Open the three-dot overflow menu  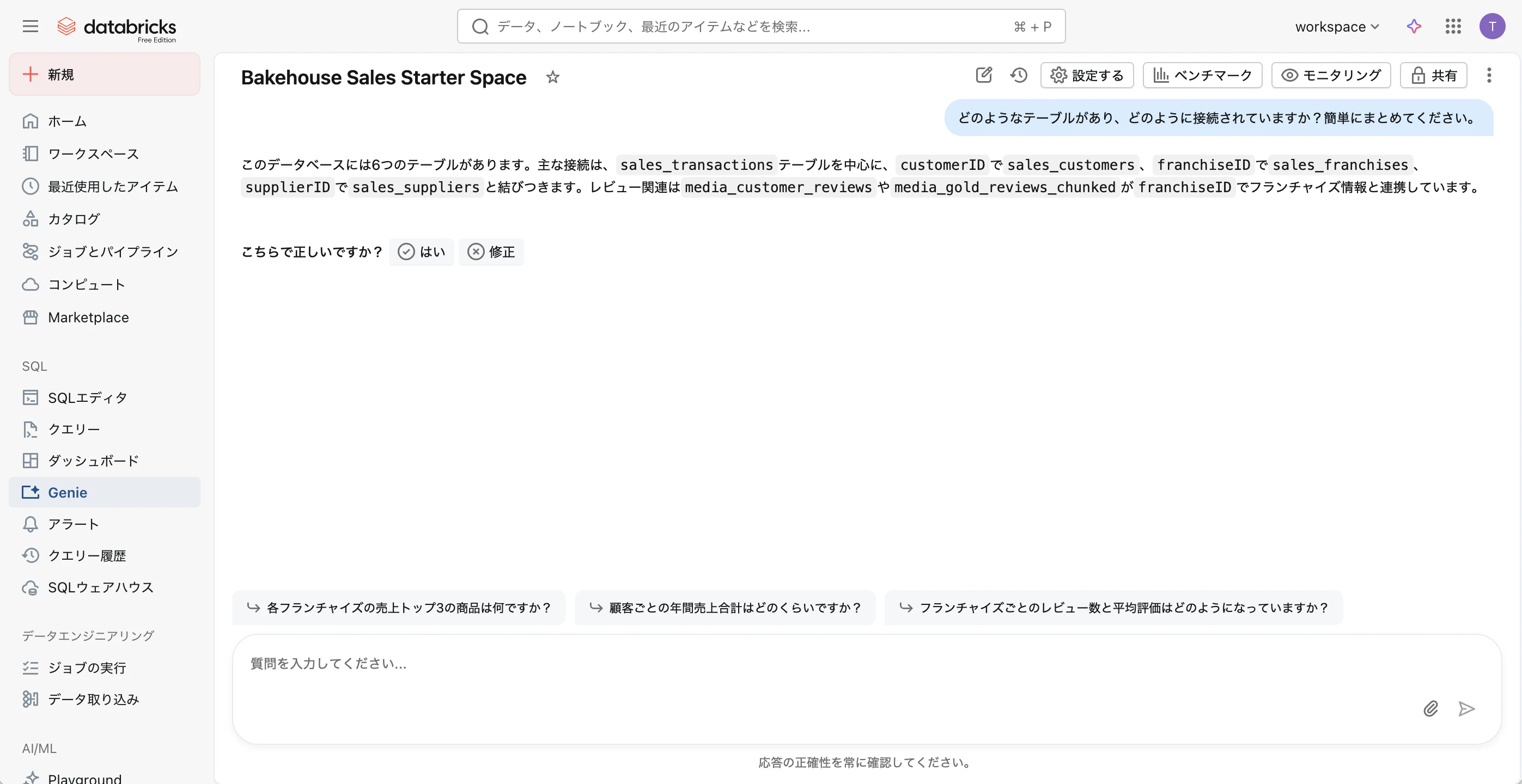1489,75
